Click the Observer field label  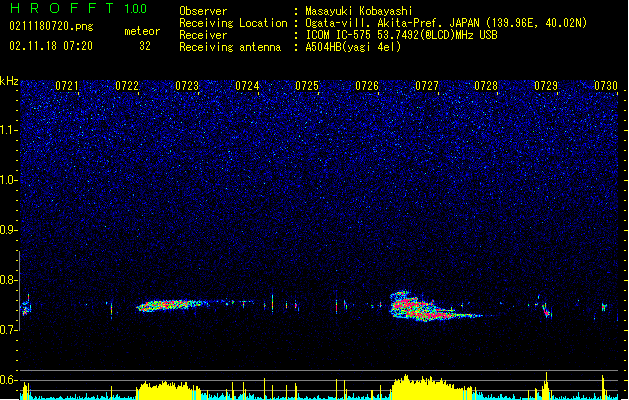click(203, 11)
